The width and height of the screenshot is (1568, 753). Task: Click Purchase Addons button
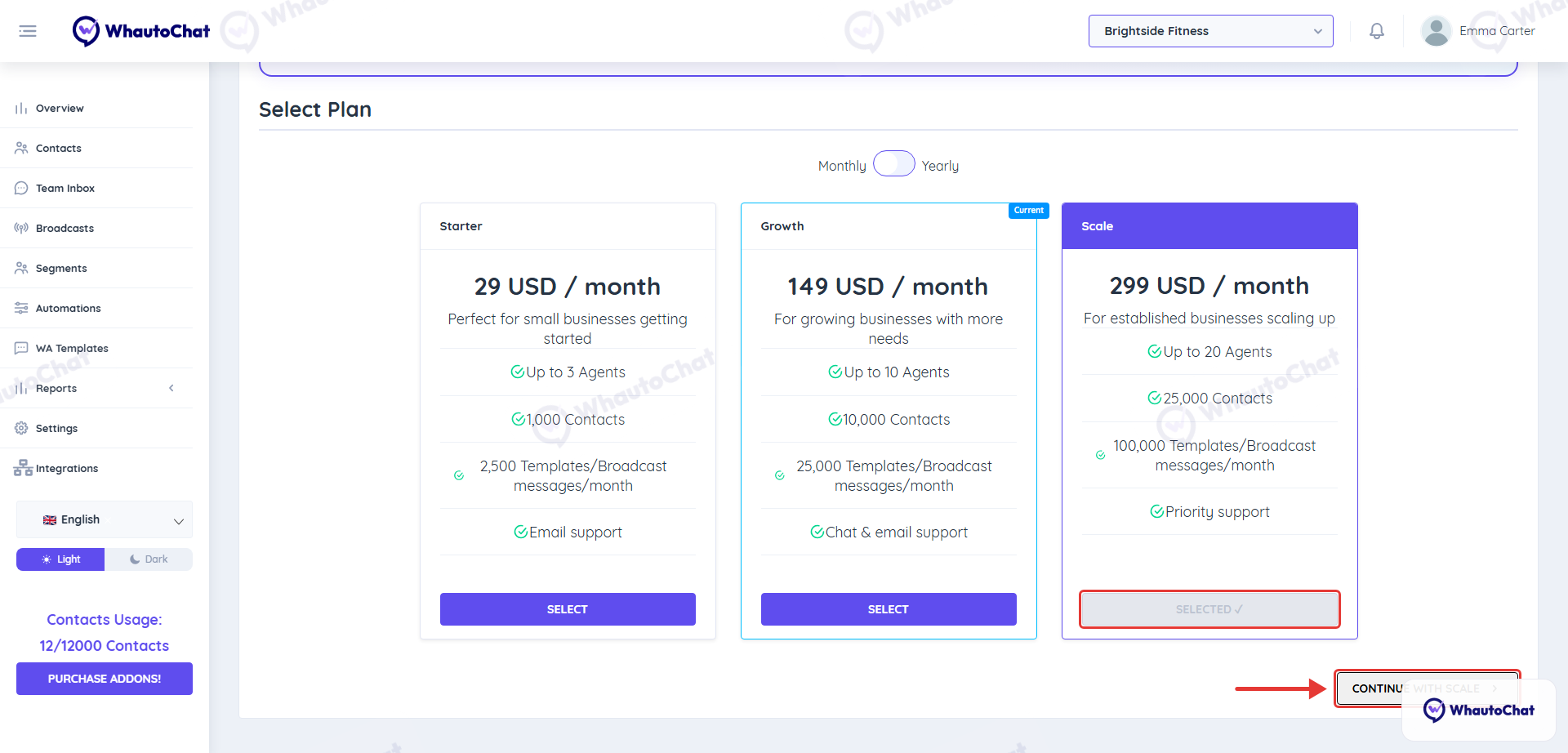pos(105,679)
